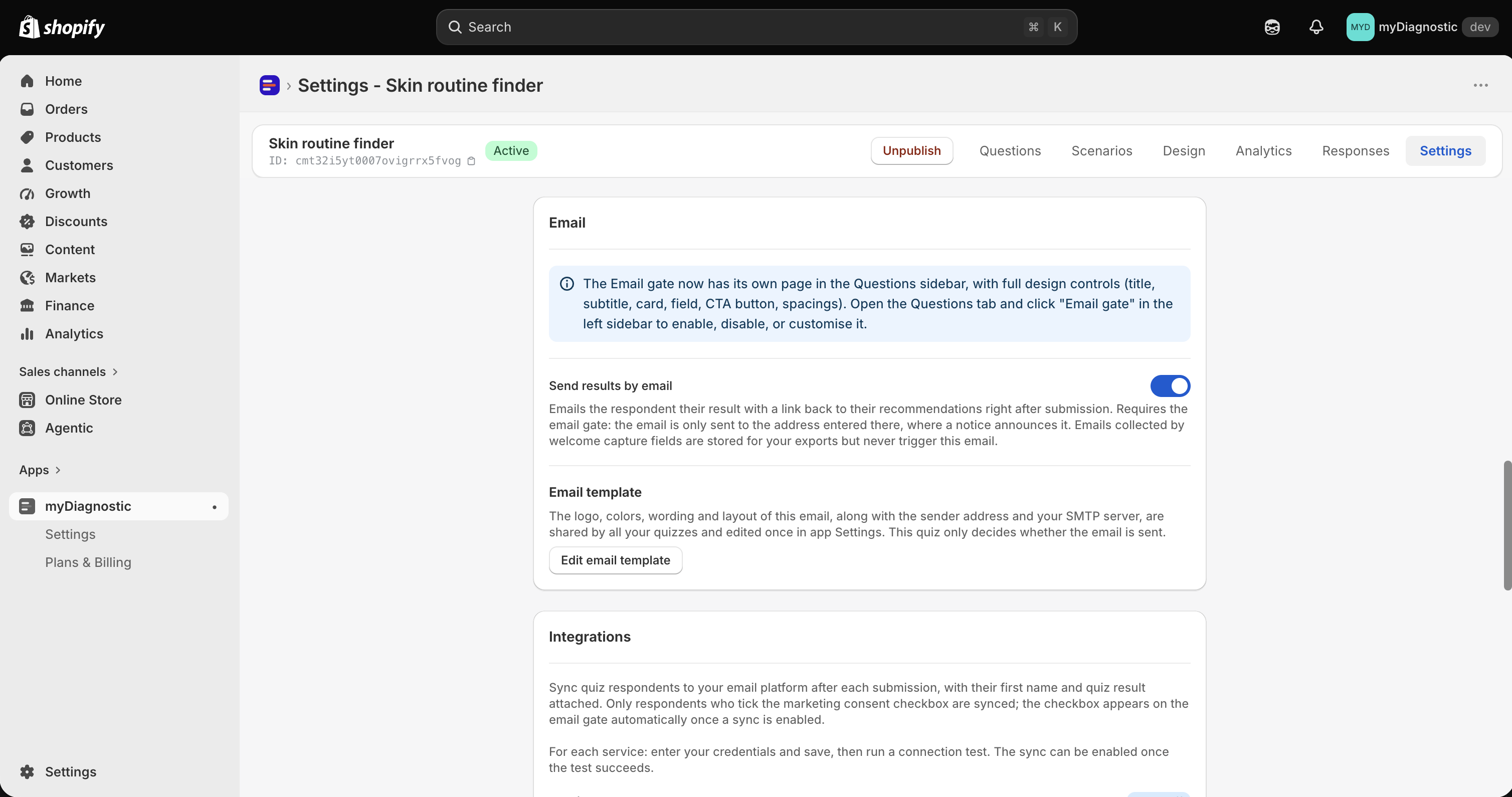Click the myDiagnostic app breadcrumb icon

(x=269, y=85)
